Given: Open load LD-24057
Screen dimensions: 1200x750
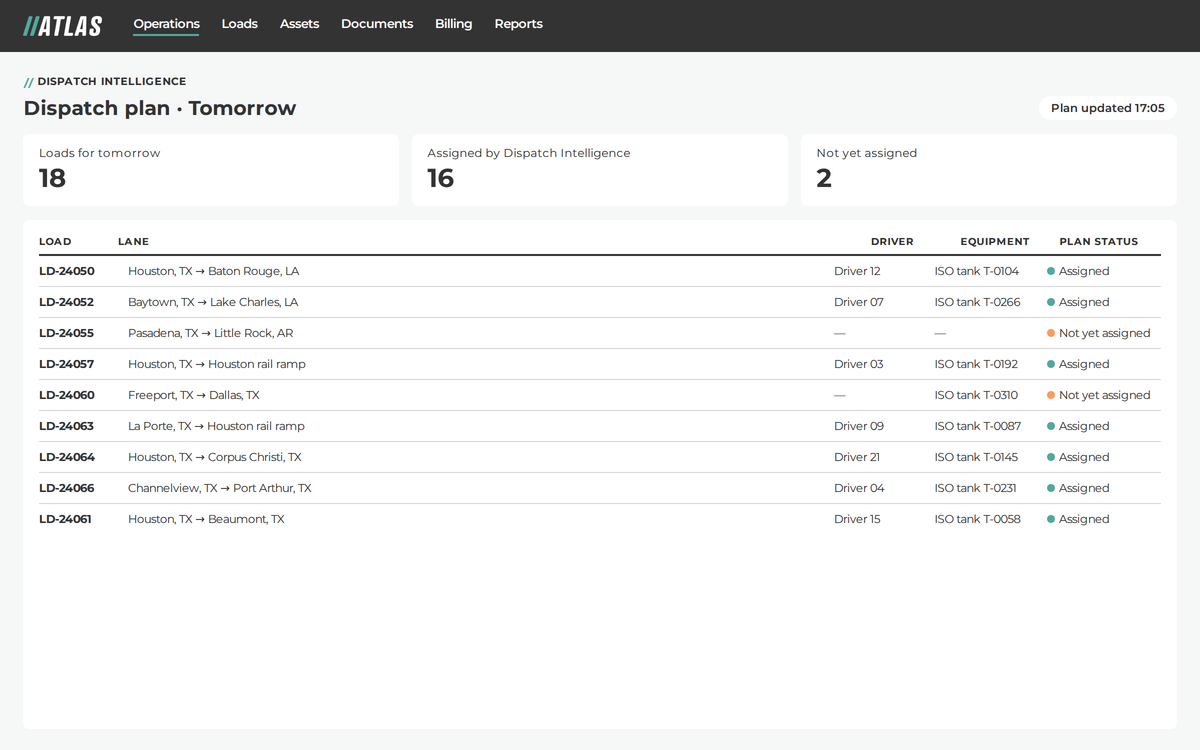Looking at the screenshot, I should pos(67,364).
